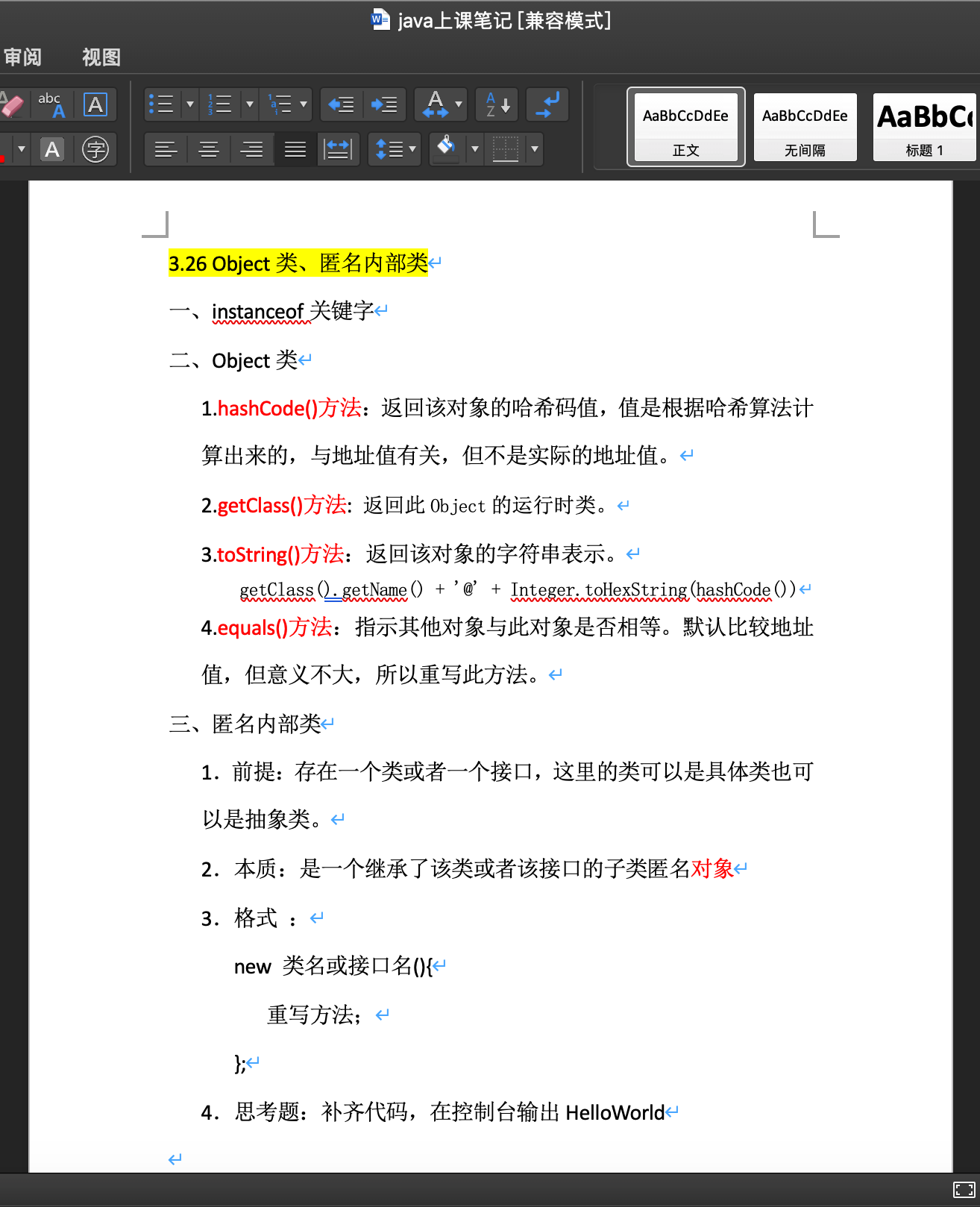Image resolution: width=980 pixels, height=1207 pixels.
Task: Sort text A to Z
Action: 497,104
